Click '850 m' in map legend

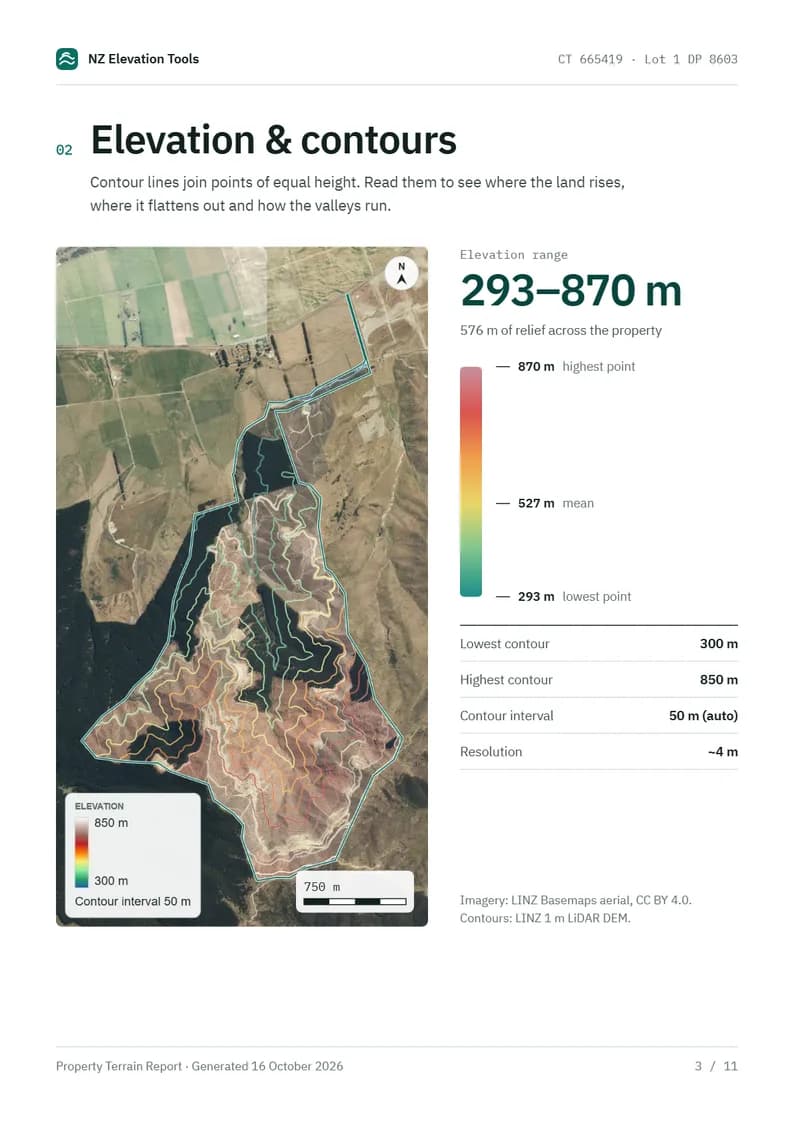pyautogui.click(x=111, y=823)
